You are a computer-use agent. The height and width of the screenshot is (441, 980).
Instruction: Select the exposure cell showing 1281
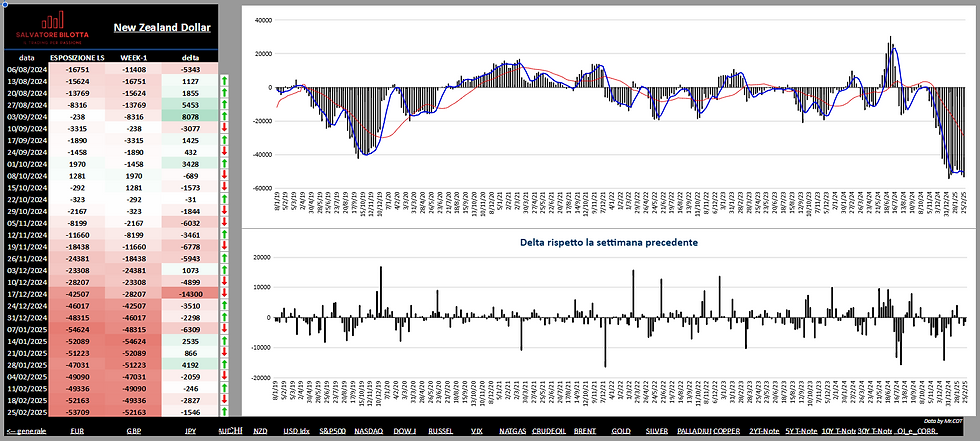(78, 175)
